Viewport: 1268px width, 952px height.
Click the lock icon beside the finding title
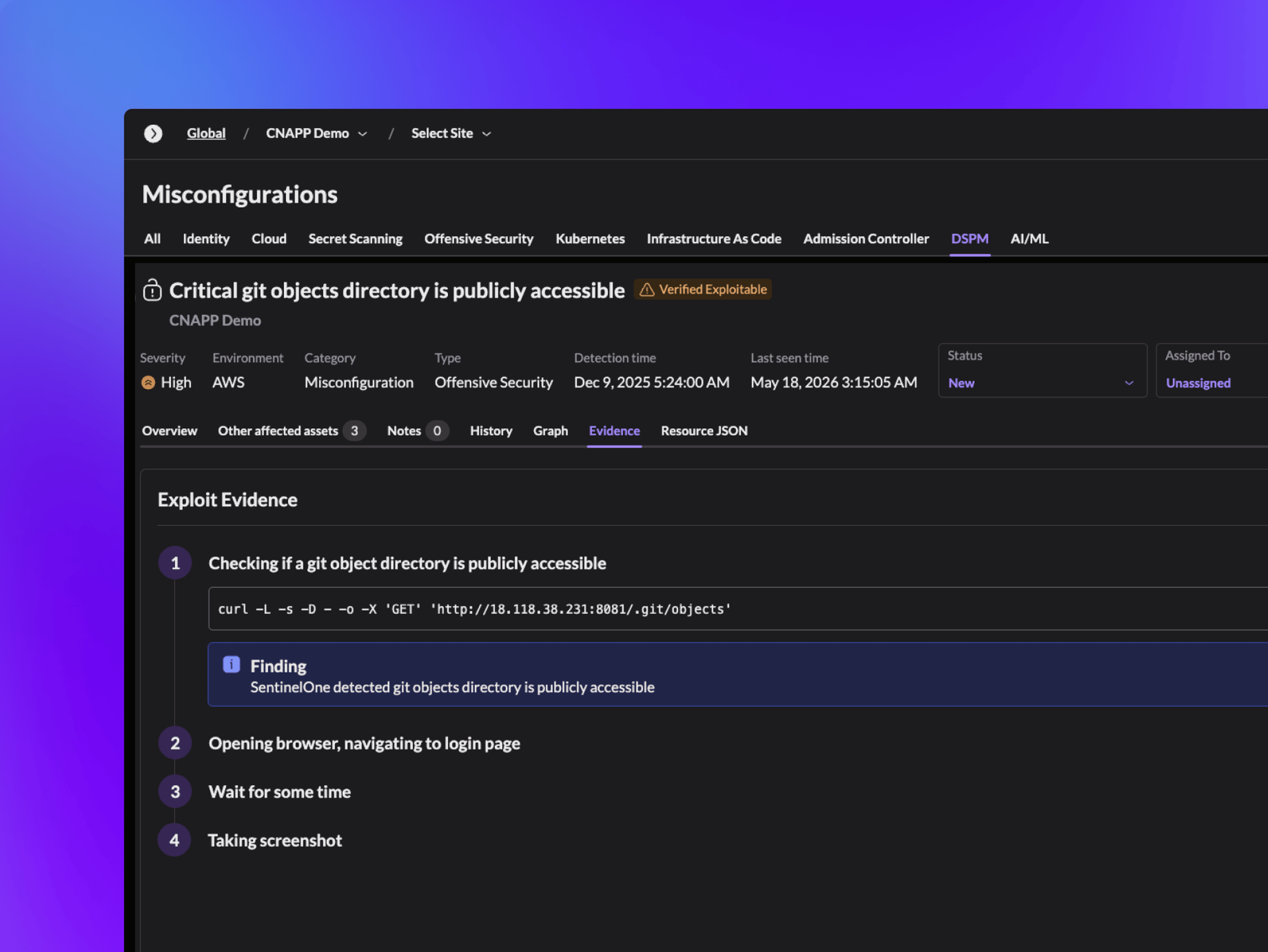coord(153,290)
